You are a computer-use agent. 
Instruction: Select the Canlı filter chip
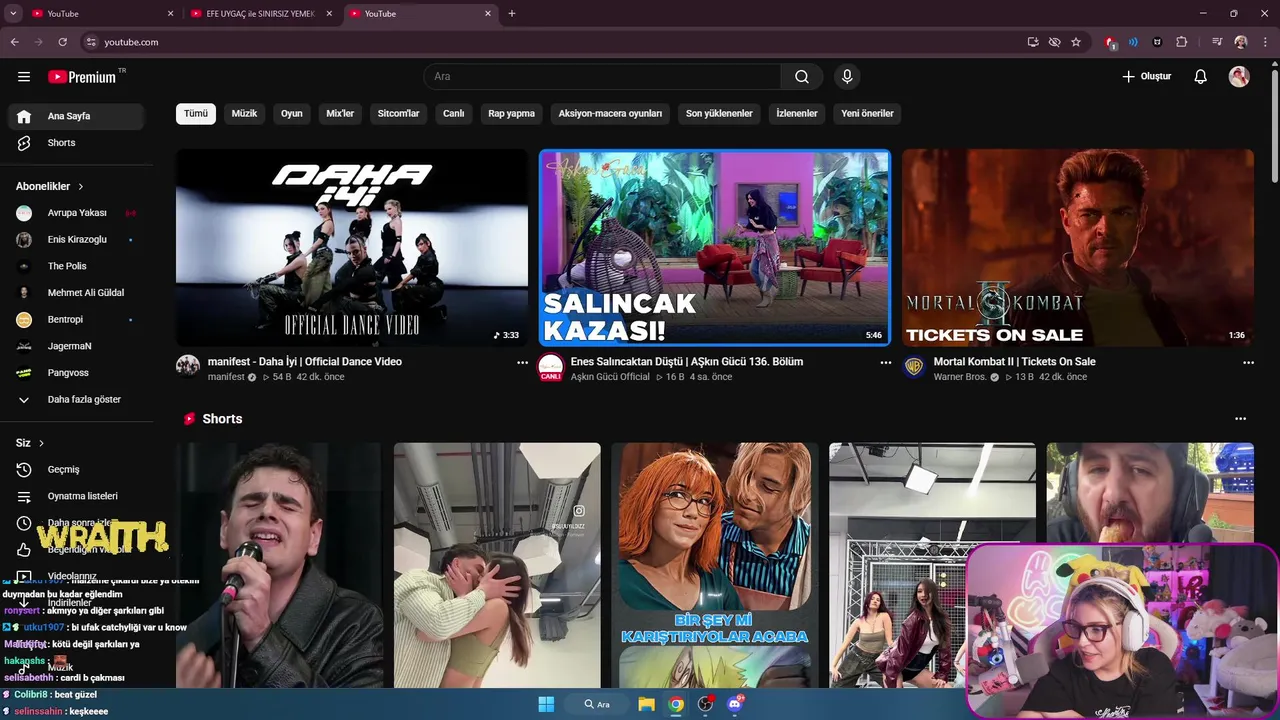coord(454,114)
